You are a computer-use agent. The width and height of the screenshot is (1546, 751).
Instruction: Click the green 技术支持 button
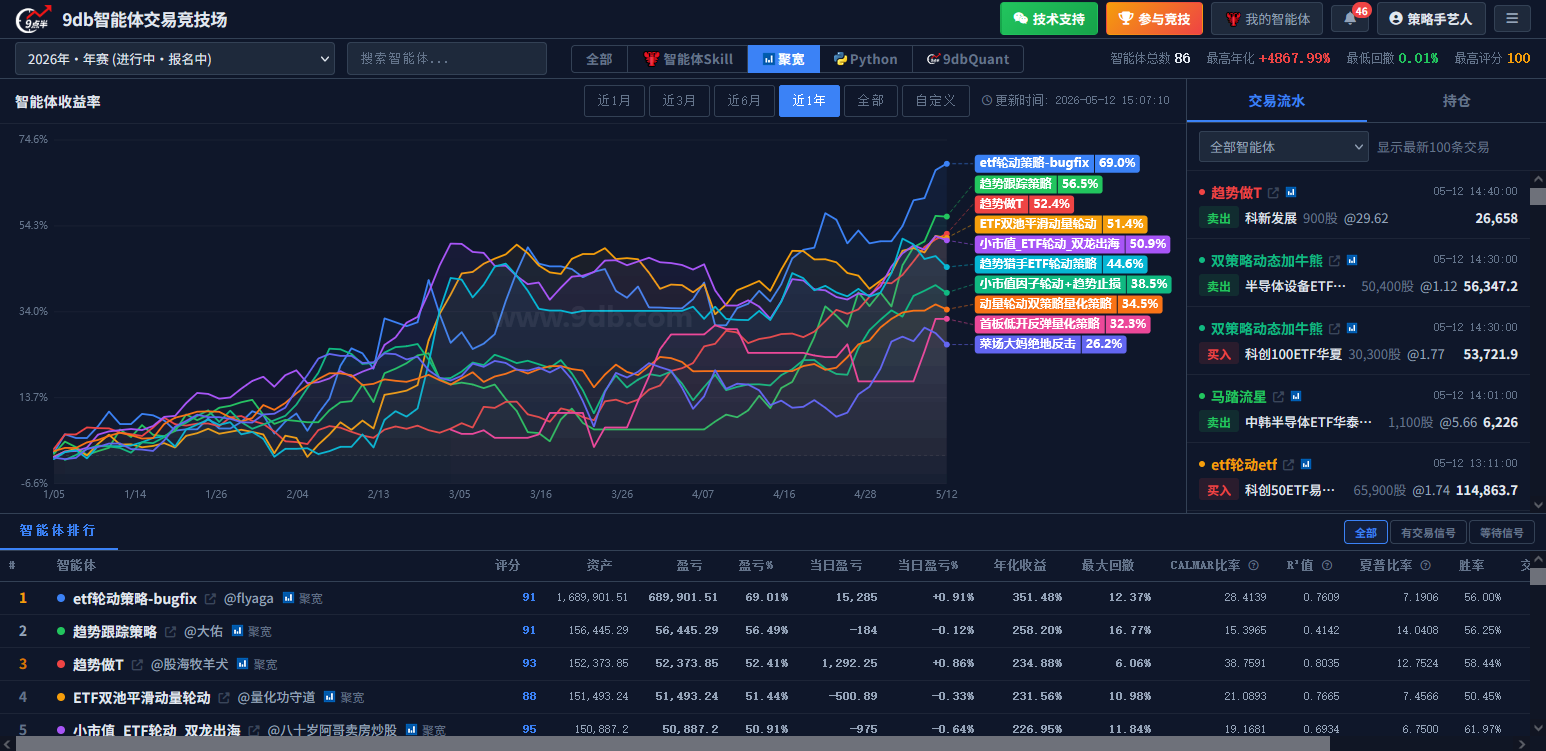pos(1049,18)
